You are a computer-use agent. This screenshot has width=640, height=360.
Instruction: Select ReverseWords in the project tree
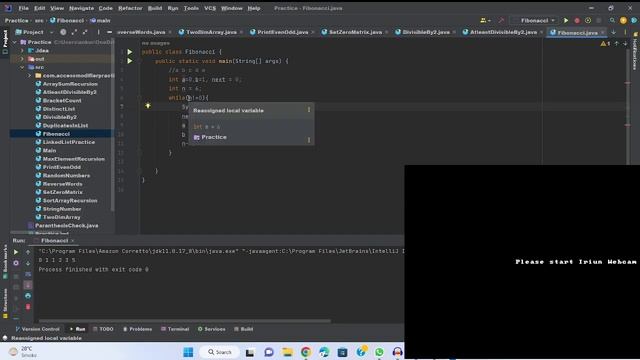pos(62,184)
